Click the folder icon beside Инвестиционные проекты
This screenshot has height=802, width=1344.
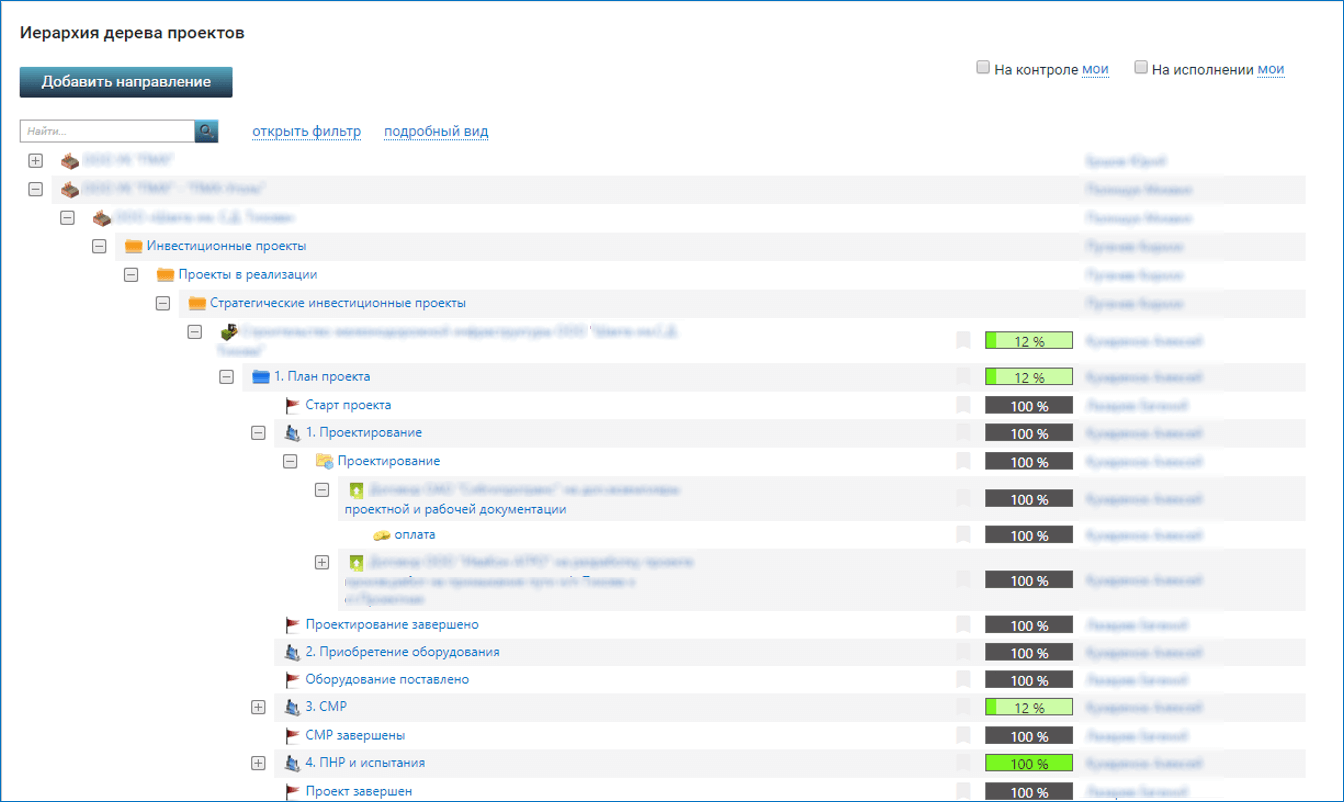point(133,246)
